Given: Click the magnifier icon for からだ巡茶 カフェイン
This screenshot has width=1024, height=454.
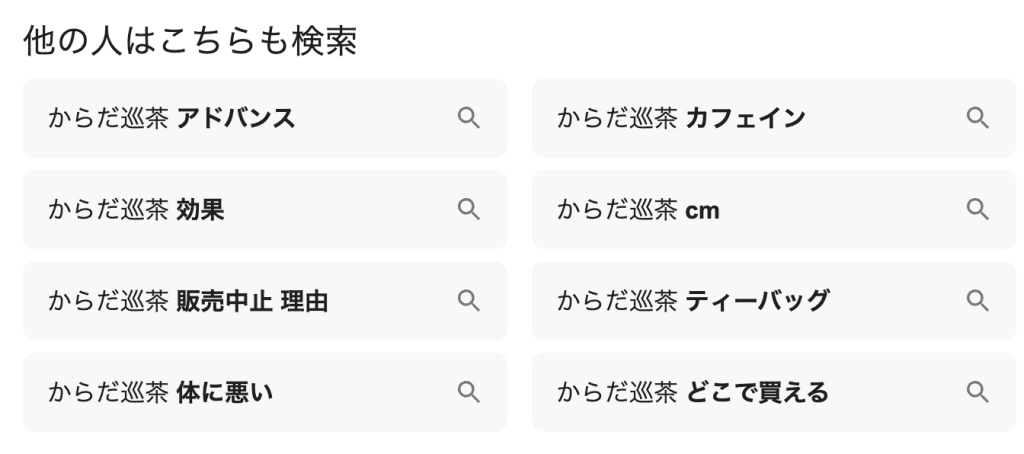Looking at the screenshot, I should click(977, 118).
